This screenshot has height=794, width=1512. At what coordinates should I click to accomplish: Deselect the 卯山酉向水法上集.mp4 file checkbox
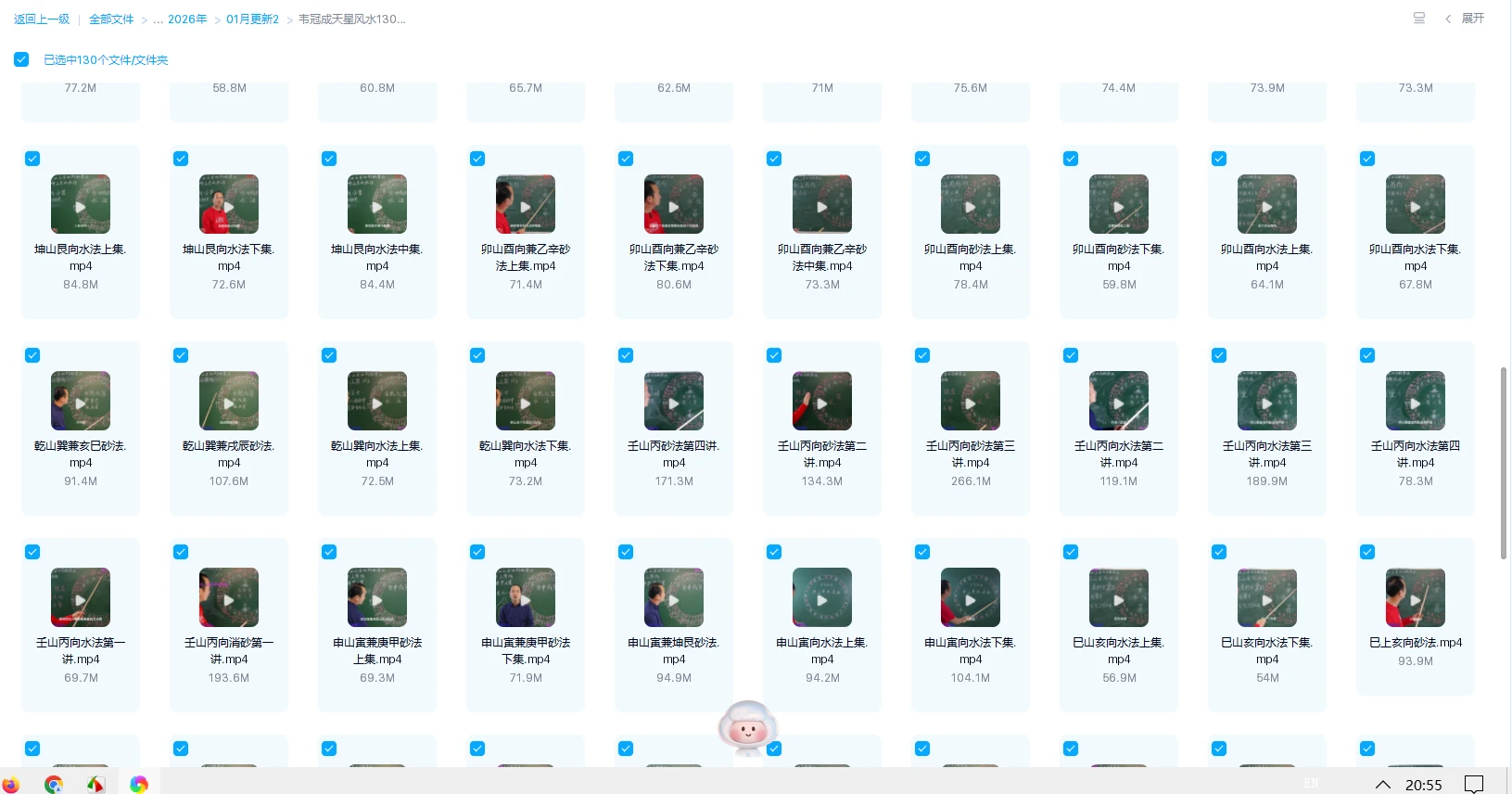[1219, 159]
